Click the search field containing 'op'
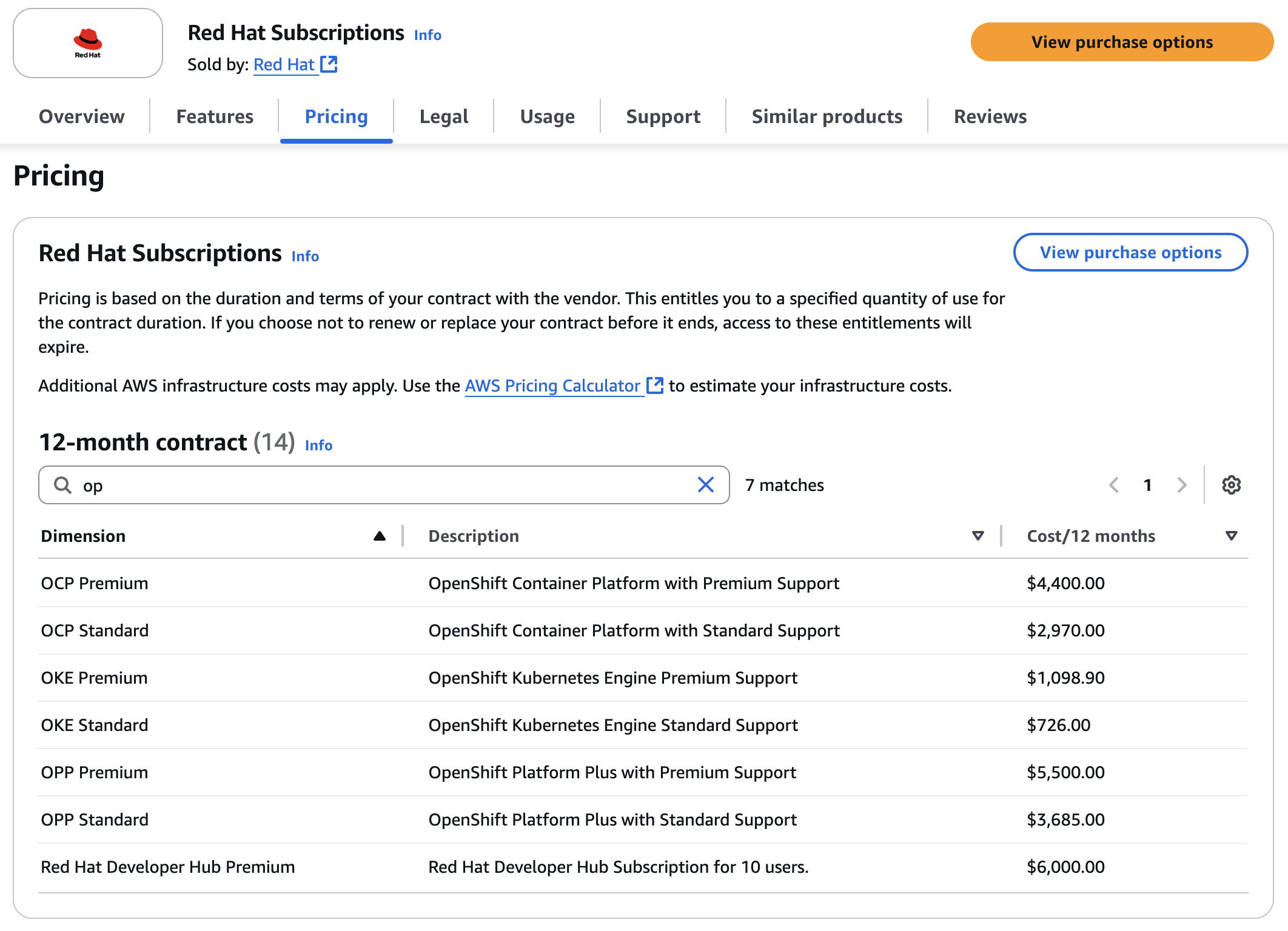Viewport: 1288px width, 931px height. (384, 485)
